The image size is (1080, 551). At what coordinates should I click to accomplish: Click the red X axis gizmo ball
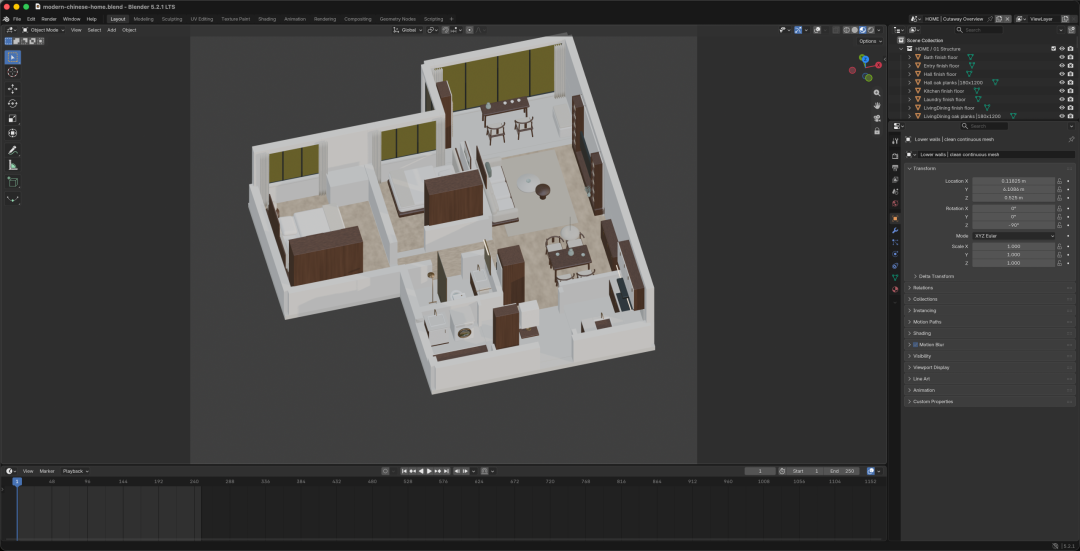[878, 65]
